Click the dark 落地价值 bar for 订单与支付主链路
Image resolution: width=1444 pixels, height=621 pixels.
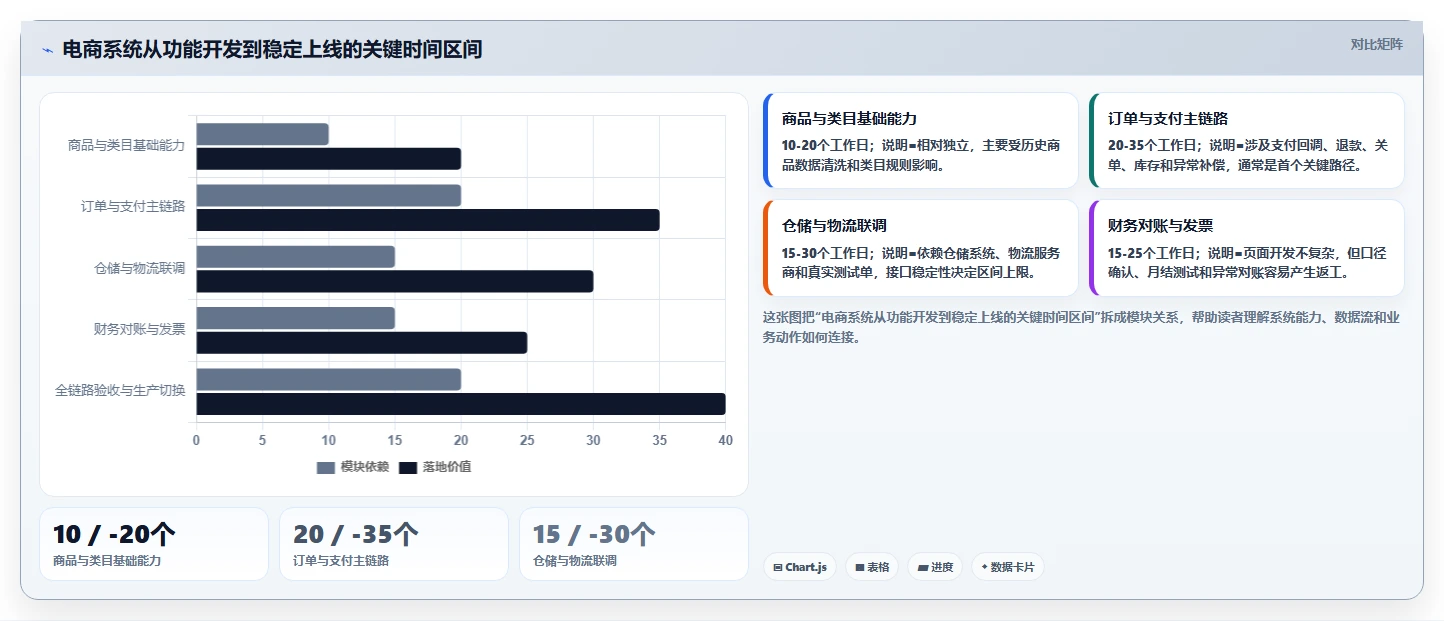click(x=428, y=220)
